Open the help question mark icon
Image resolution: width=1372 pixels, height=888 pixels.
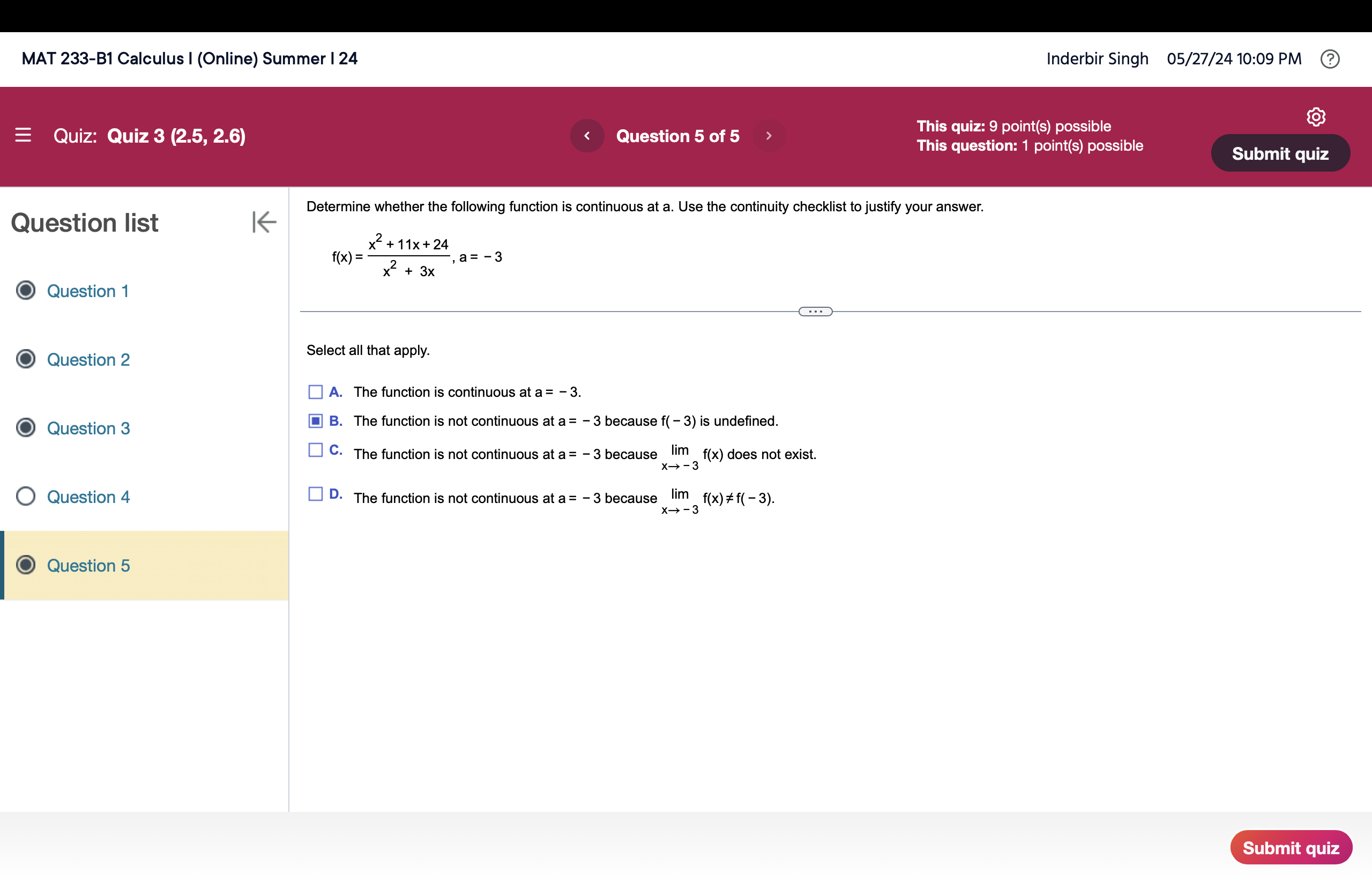click(1329, 59)
